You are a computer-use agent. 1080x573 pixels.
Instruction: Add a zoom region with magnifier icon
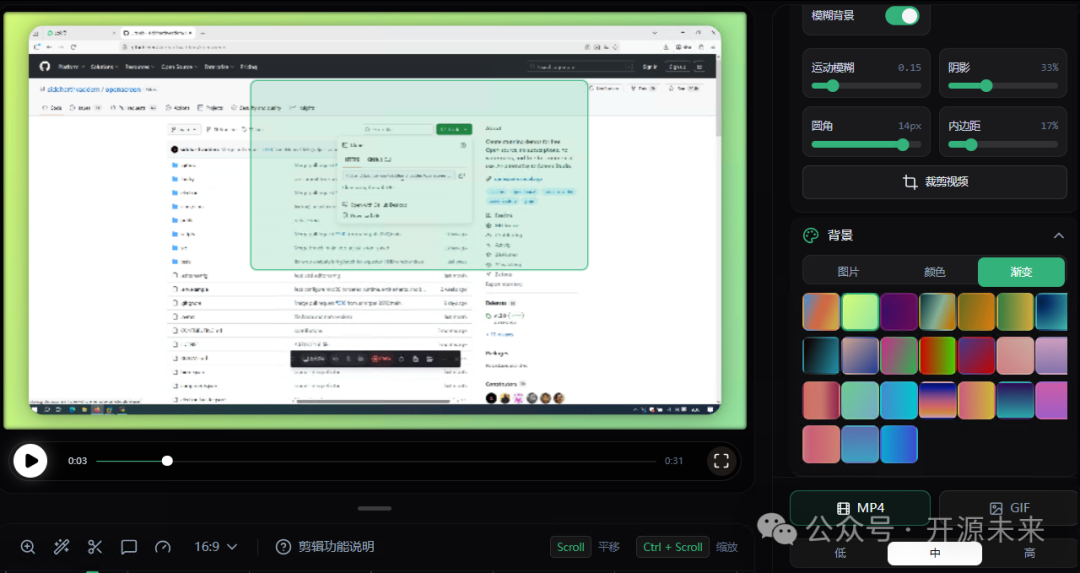coord(28,547)
